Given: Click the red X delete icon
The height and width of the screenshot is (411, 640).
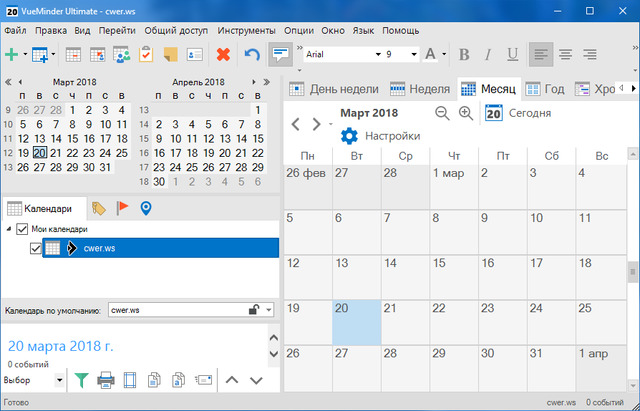Looking at the screenshot, I should [223, 54].
